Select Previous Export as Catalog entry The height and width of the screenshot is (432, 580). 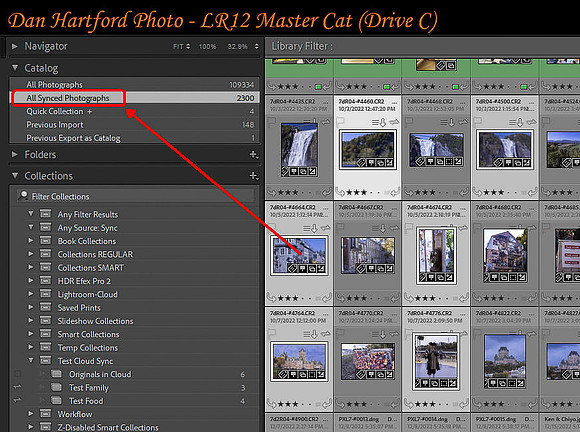tap(134, 138)
